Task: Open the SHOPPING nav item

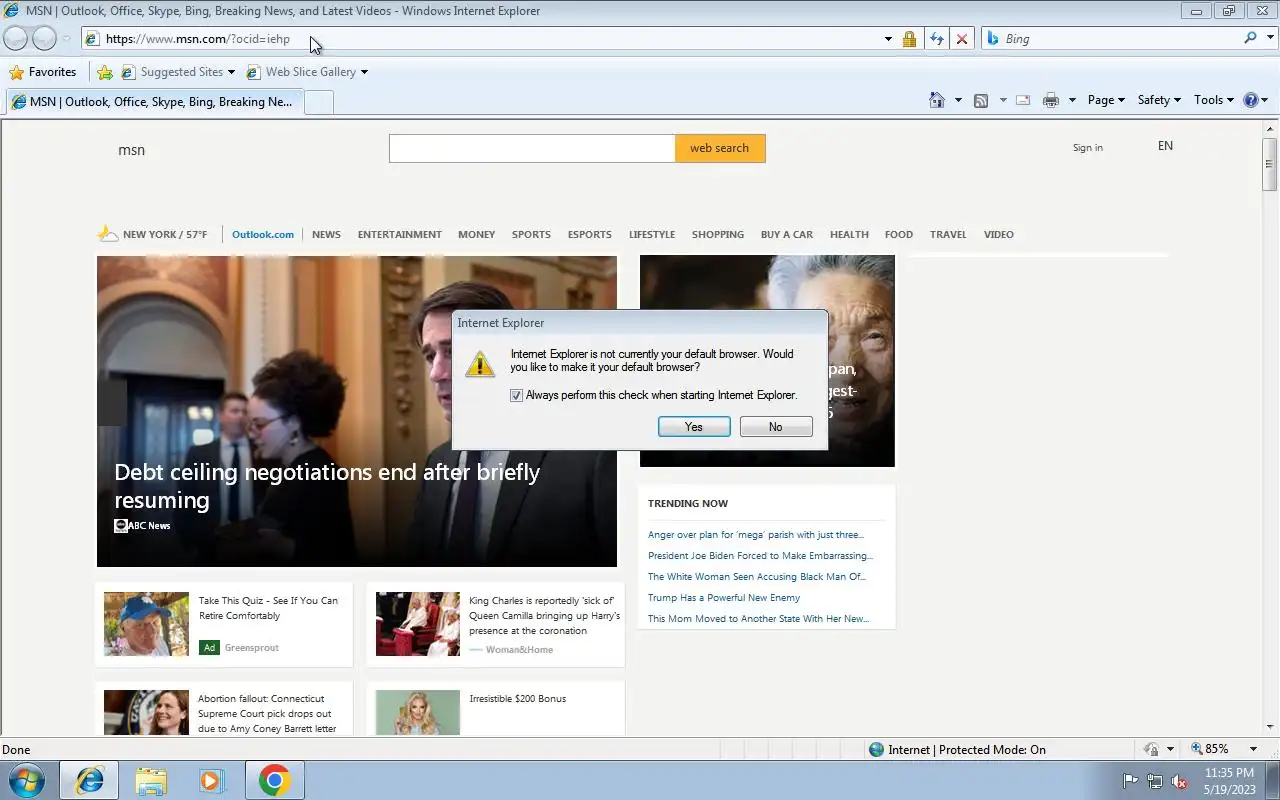Action: coord(718,235)
